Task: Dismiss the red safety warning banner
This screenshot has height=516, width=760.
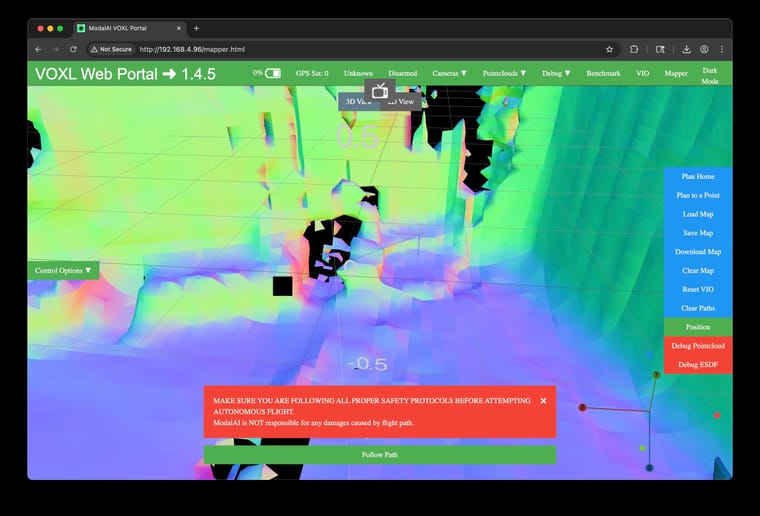Action: pyautogui.click(x=543, y=400)
